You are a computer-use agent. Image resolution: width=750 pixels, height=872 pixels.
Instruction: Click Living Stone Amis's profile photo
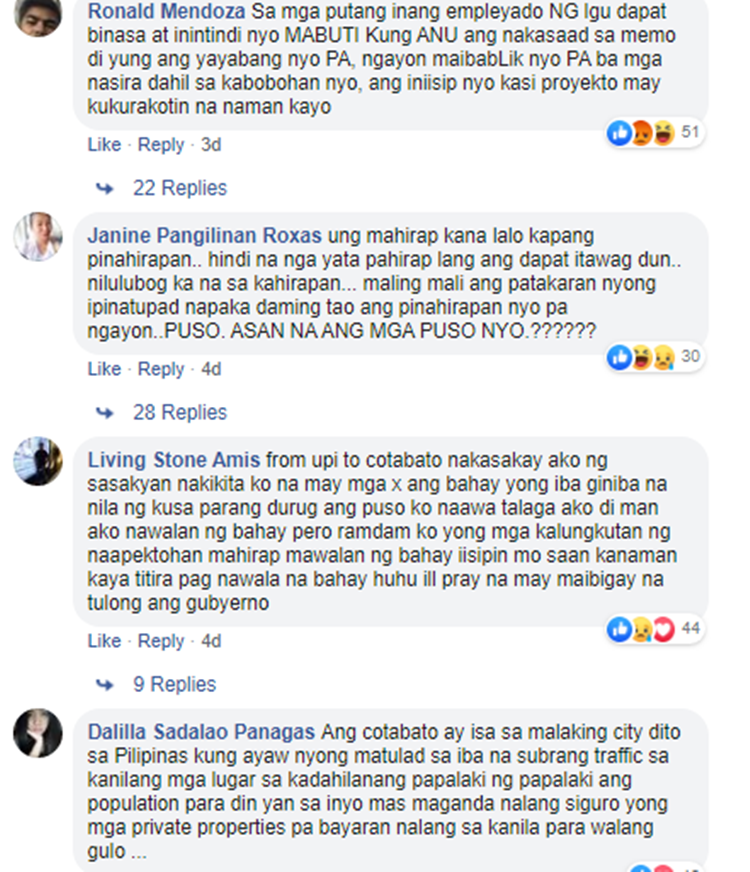click(38, 461)
